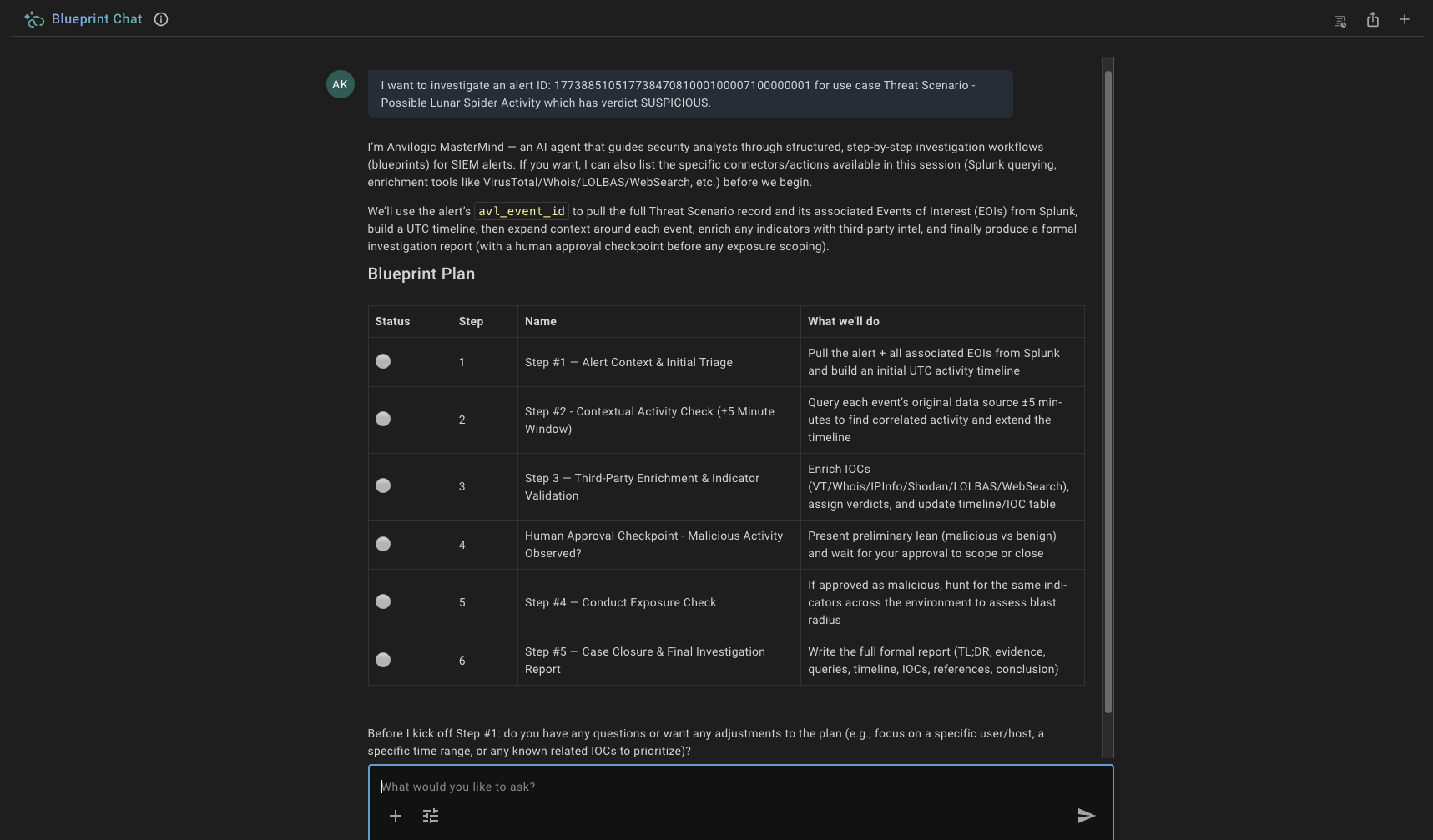Image resolution: width=1433 pixels, height=840 pixels.
Task: Click the Blueprint Chat title
Action: (97, 19)
